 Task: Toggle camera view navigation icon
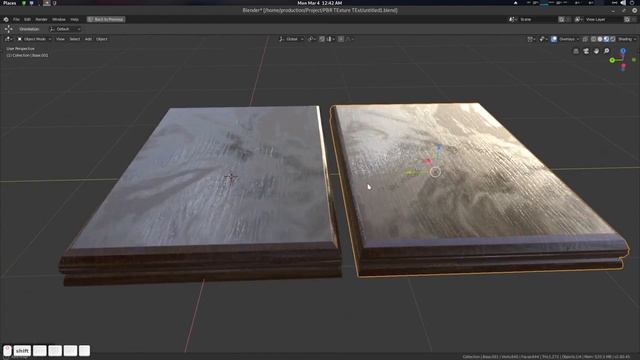586,51
